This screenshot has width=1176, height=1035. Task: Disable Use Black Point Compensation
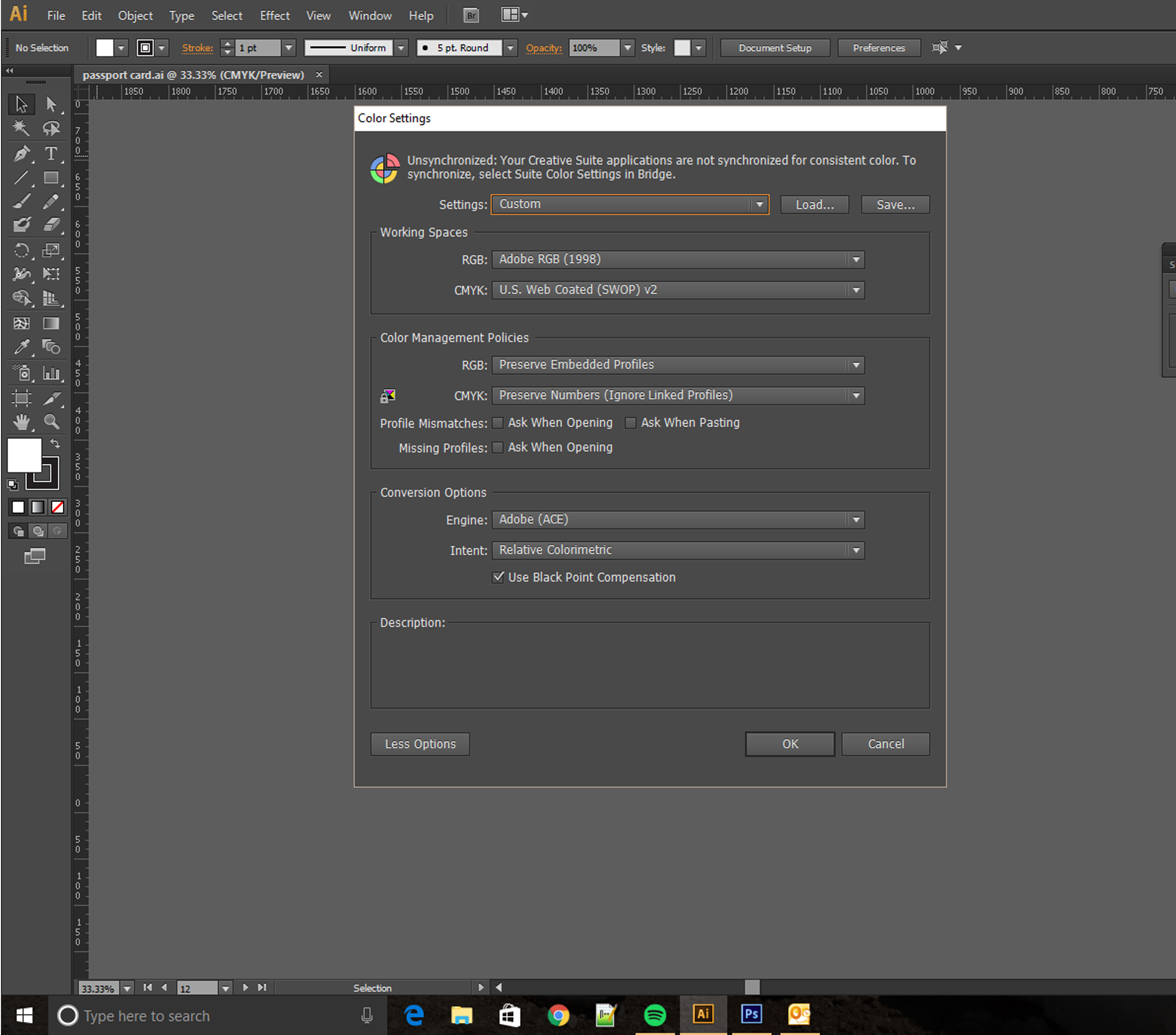[x=498, y=577]
